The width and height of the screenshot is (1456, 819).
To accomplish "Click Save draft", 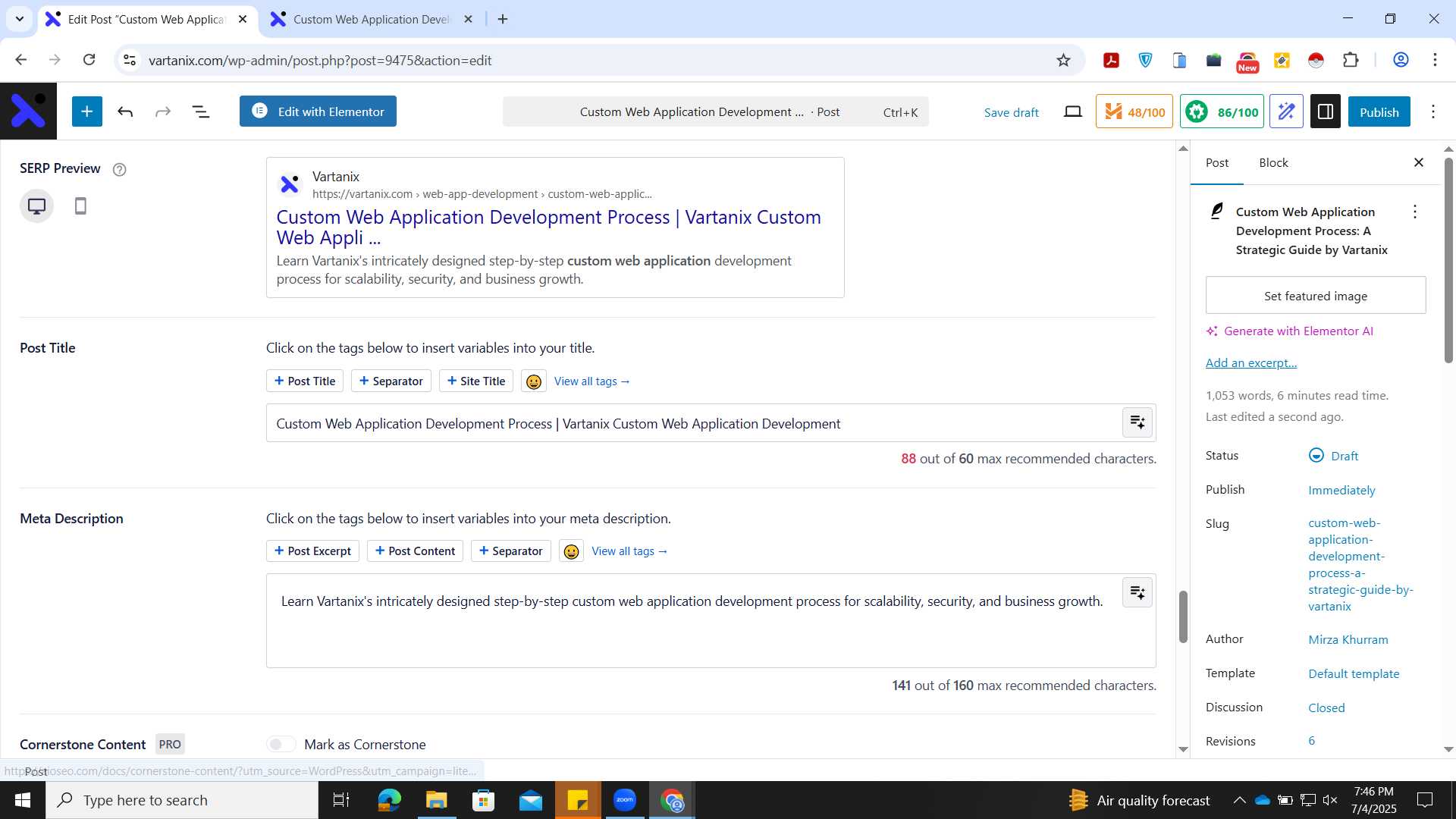I will point(1011,112).
